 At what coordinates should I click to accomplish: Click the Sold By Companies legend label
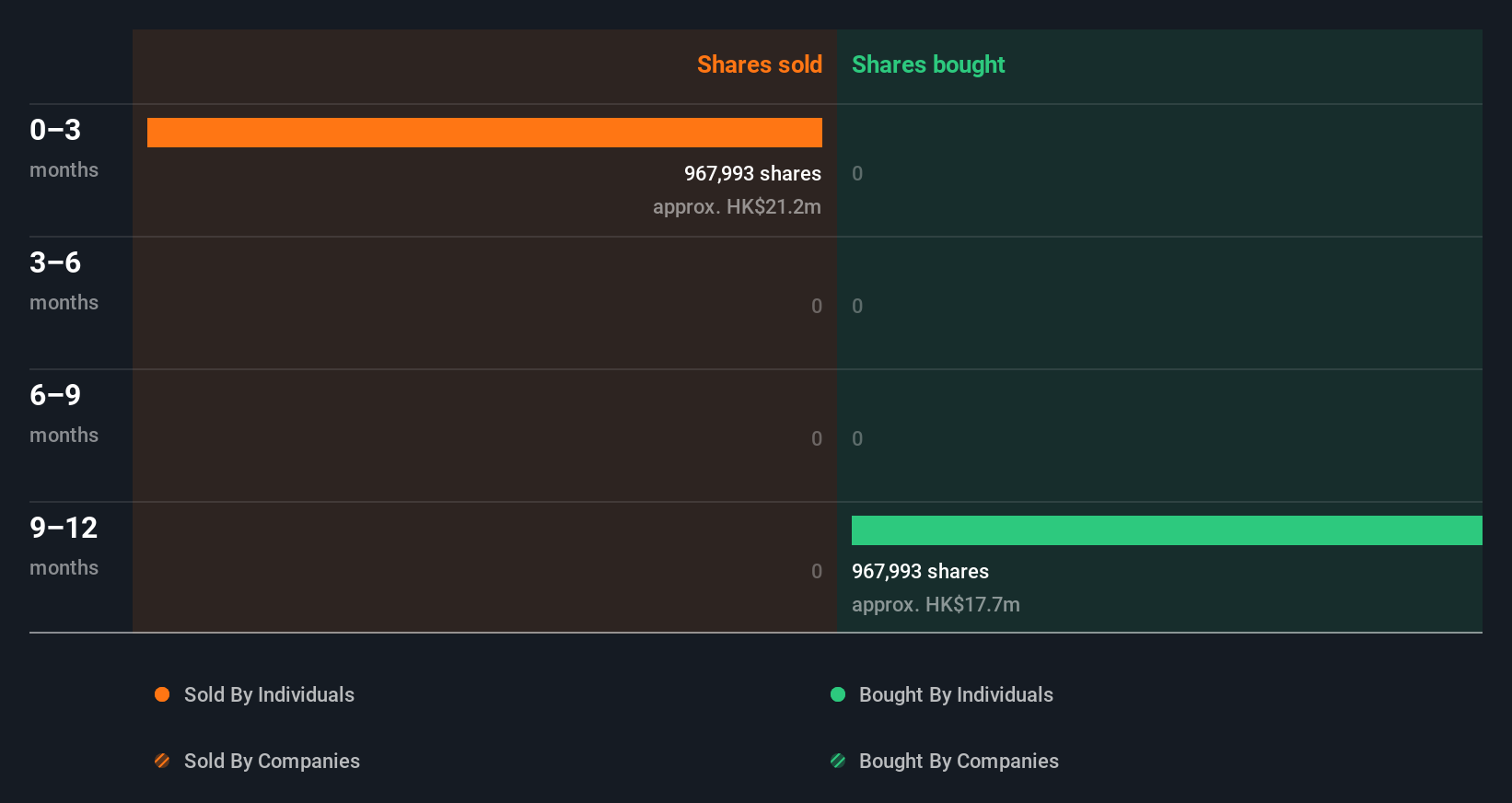pyautogui.click(x=272, y=761)
